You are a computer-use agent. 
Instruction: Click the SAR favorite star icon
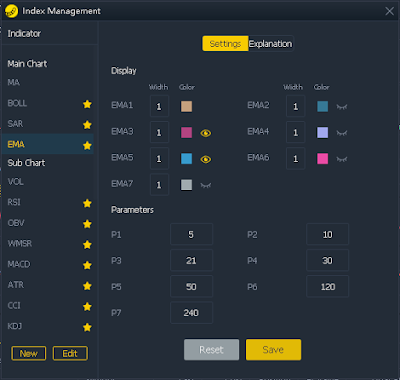point(87,125)
